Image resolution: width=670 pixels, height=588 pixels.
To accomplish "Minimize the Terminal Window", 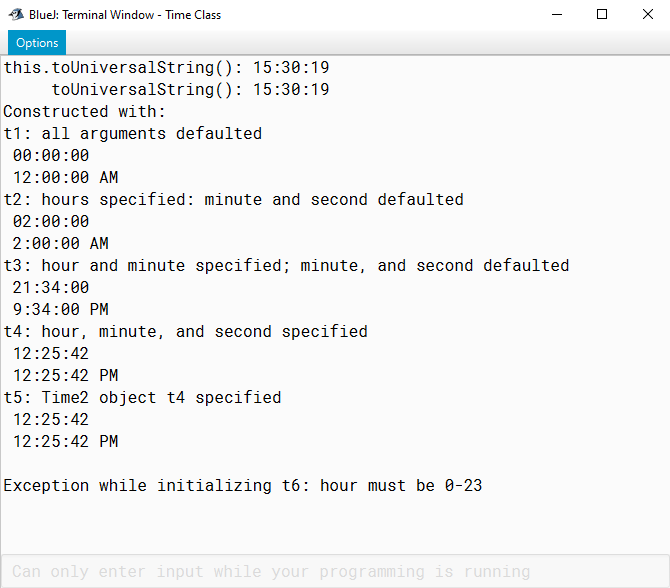I will [x=557, y=15].
